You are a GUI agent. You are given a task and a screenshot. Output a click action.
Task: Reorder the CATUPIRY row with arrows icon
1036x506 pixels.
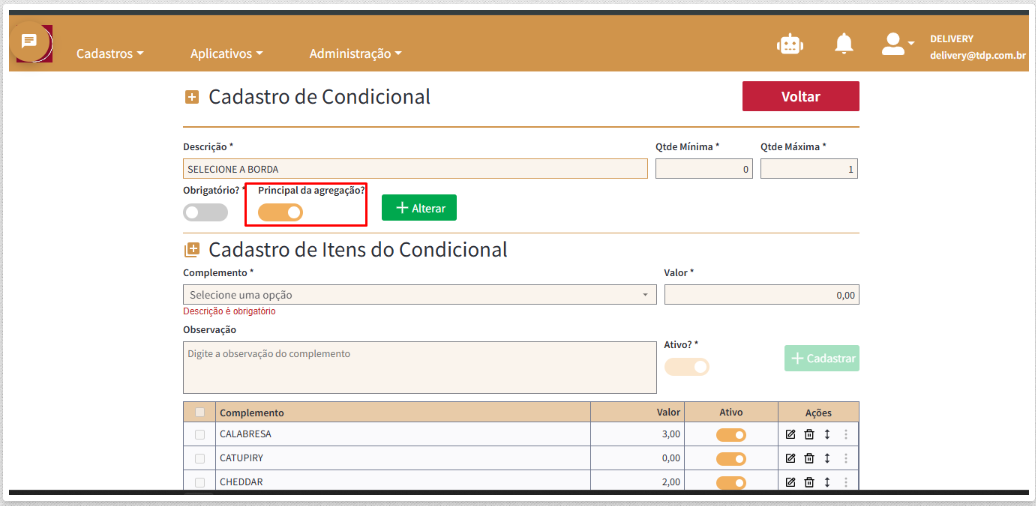point(827,458)
